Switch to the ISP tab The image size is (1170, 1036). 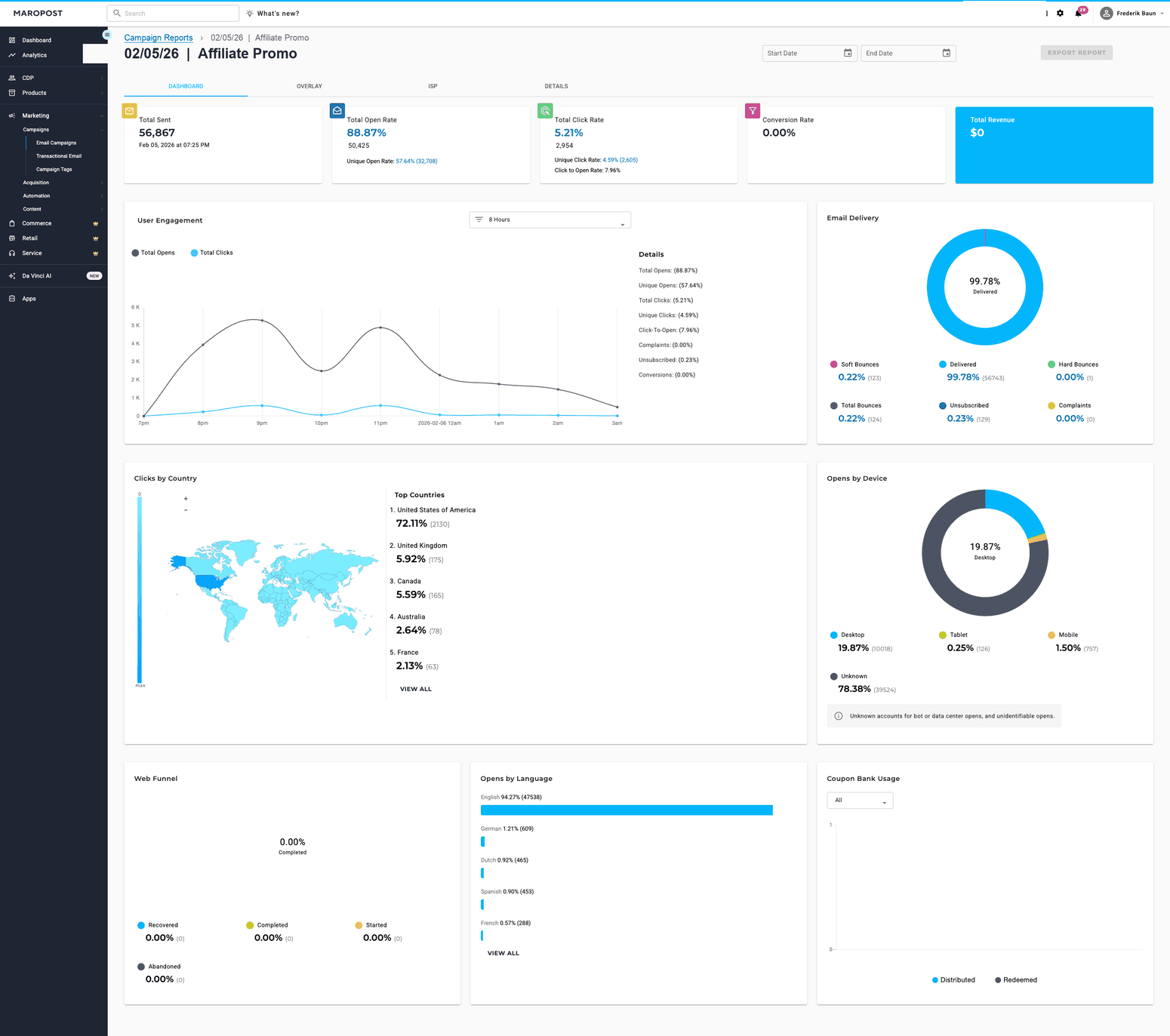pos(433,86)
